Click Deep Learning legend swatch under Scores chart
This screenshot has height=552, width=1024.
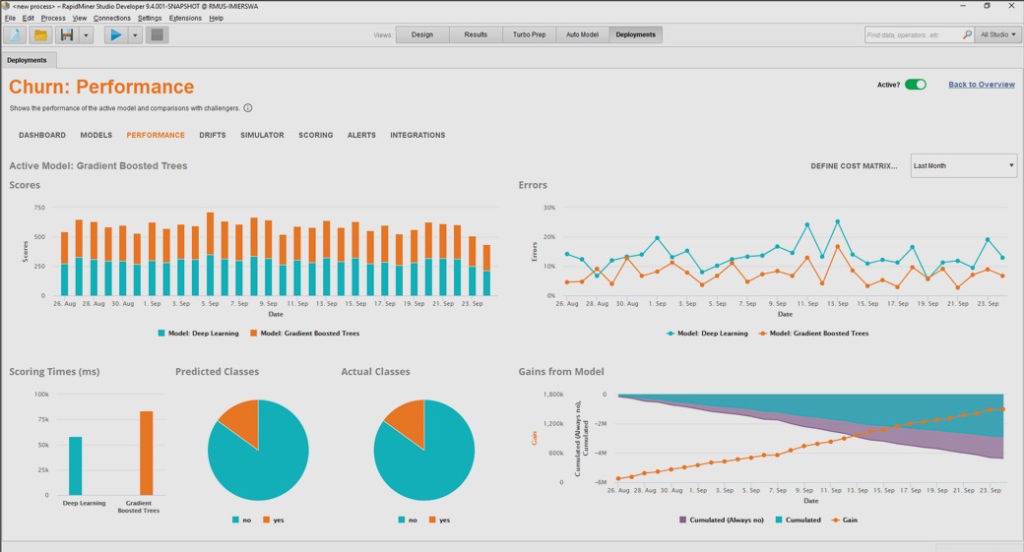161,333
